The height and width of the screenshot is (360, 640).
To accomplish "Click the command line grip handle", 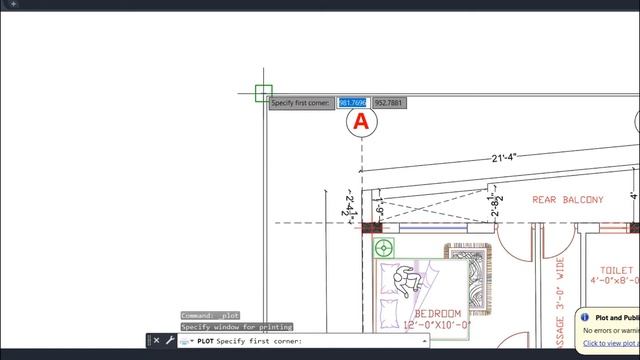I will 149,340.
